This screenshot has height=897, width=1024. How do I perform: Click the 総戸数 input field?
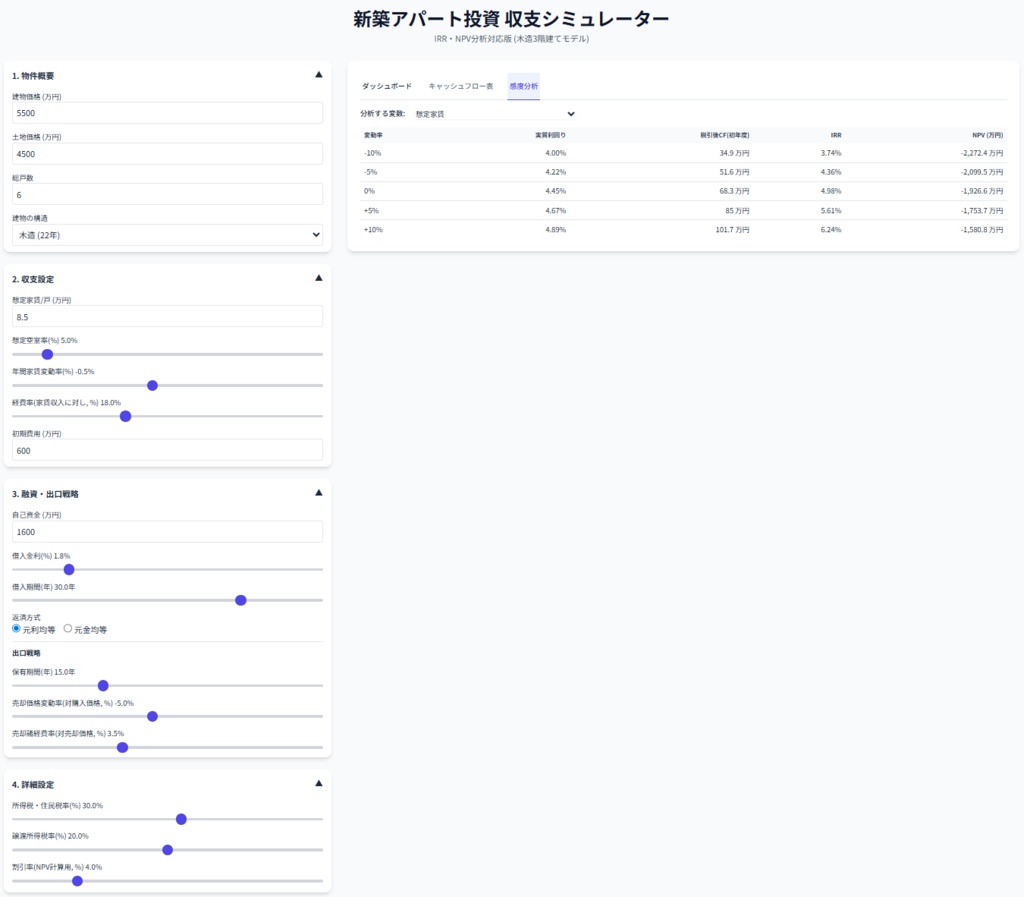[166, 194]
